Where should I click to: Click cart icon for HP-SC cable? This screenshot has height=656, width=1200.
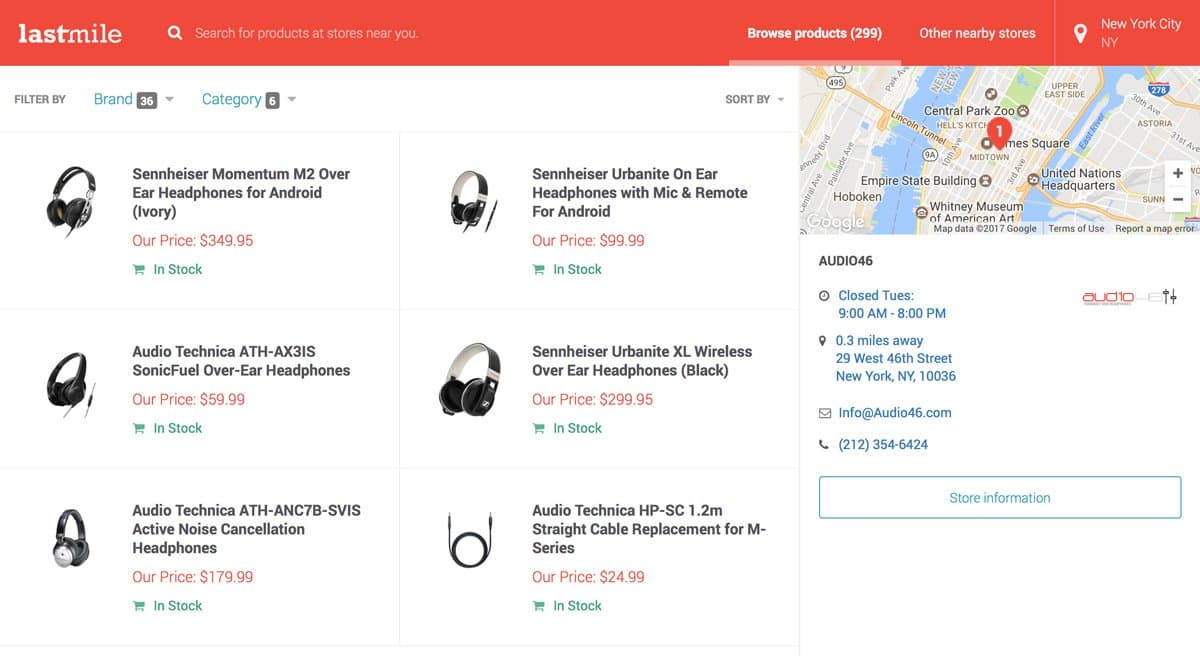click(x=539, y=606)
